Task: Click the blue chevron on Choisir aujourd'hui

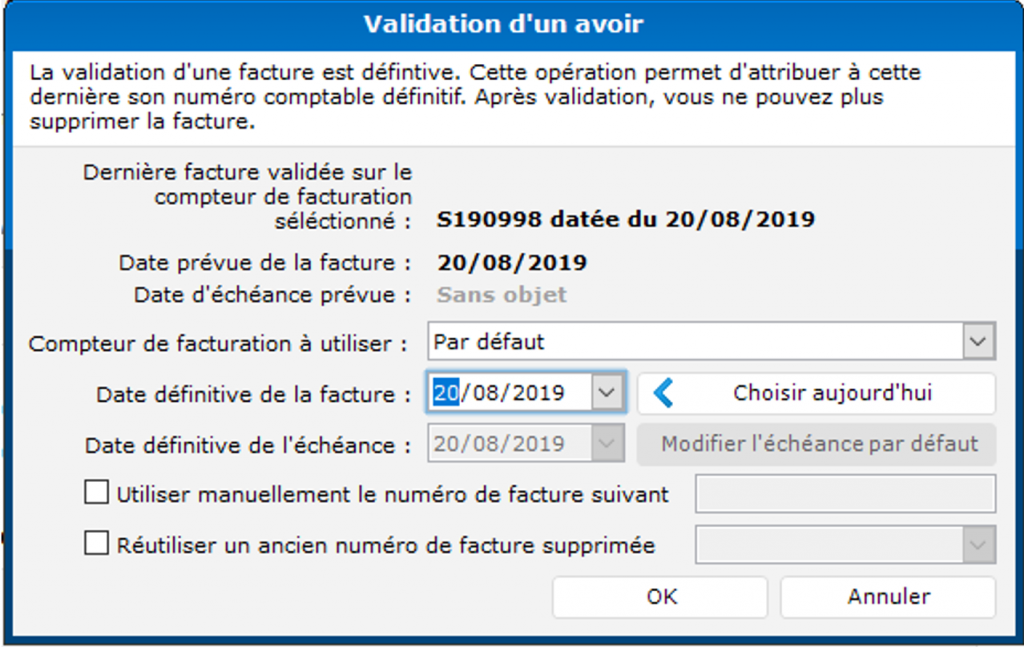Action: pos(662,394)
